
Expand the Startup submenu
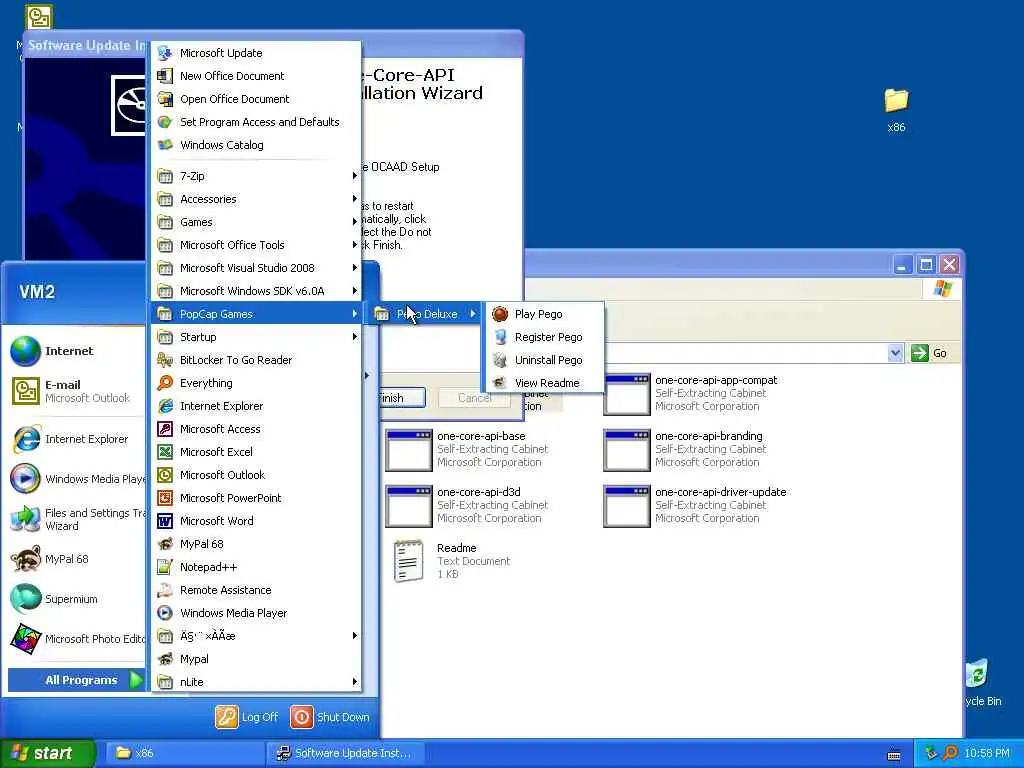256,337
